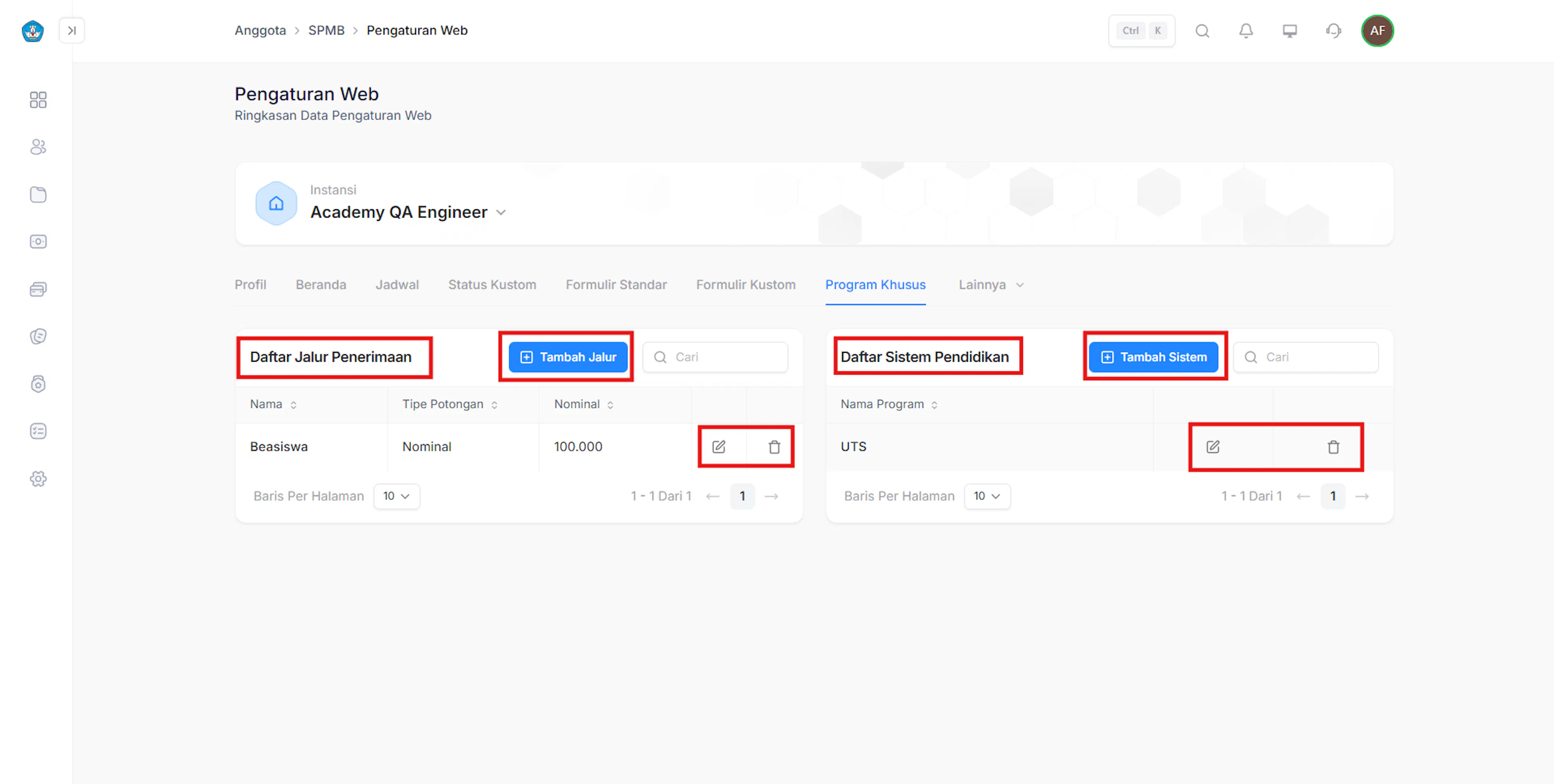Click the search magnifier icon in header
The image size is (1554, 784).
click(x=1202, y=31)
